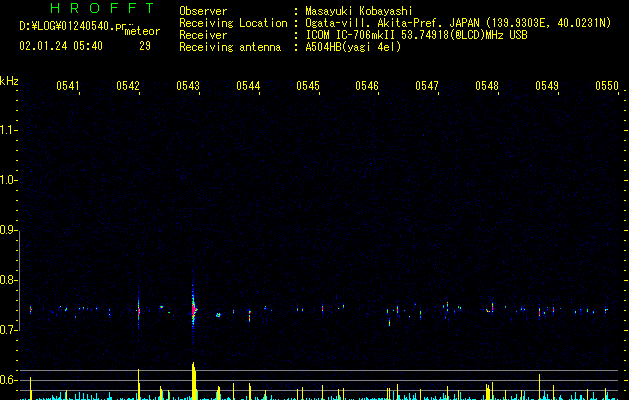
Task: Click the tallest yellow intensity peak at 0543
Action: tap(194, 381)
